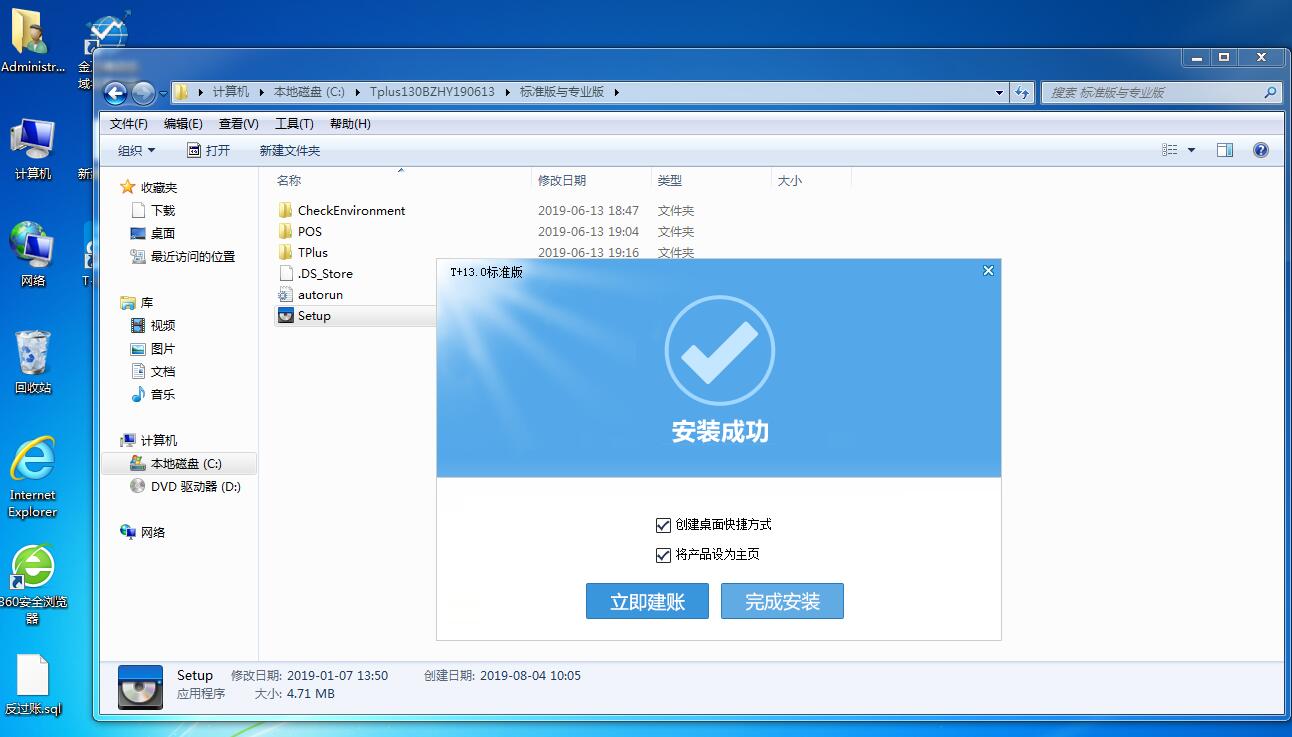This screenshot has height=737, width=1292.
Task: Click the 立即建账 button
Action: 647,601
